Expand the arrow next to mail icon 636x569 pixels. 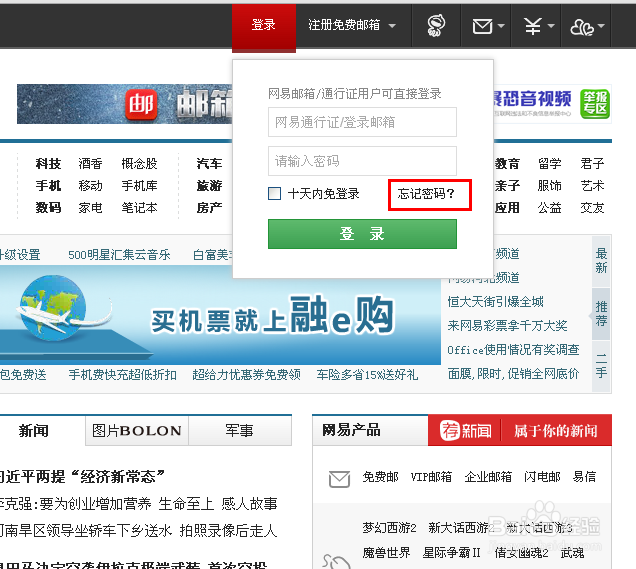501,26
